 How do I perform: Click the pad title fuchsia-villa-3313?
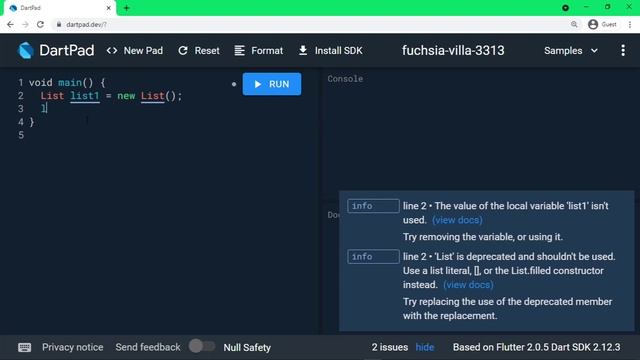click(453, 51)
